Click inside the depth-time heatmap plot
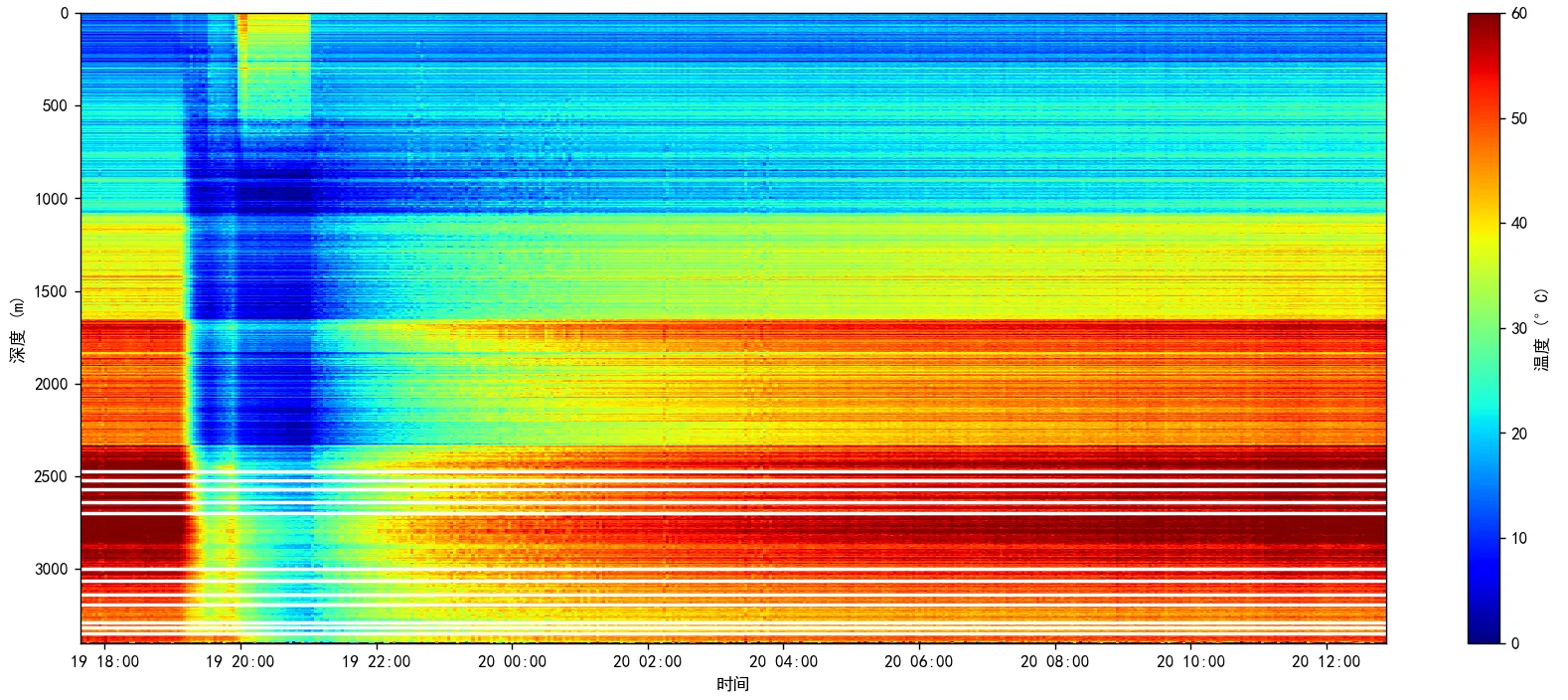Viewport: 1568px width, 700px height. [733, 328]
